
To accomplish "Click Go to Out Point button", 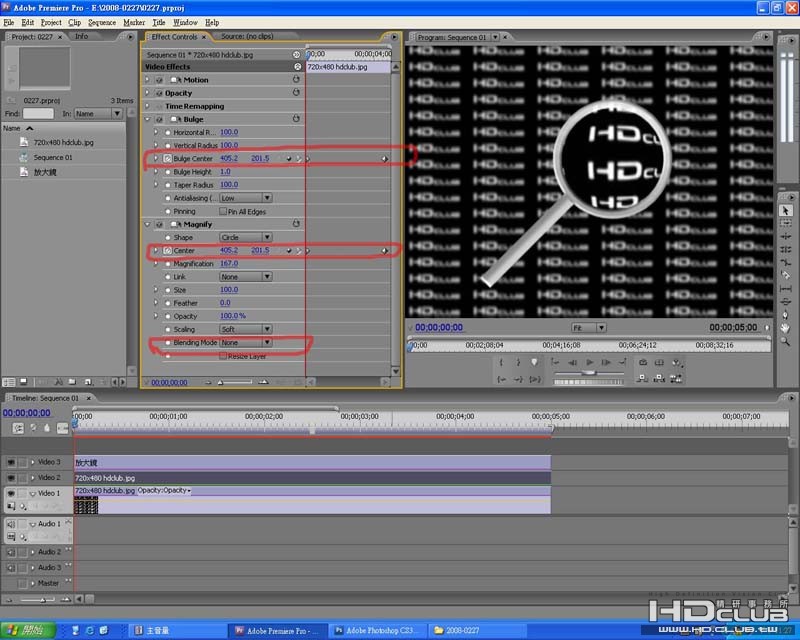I will (518, 379).
